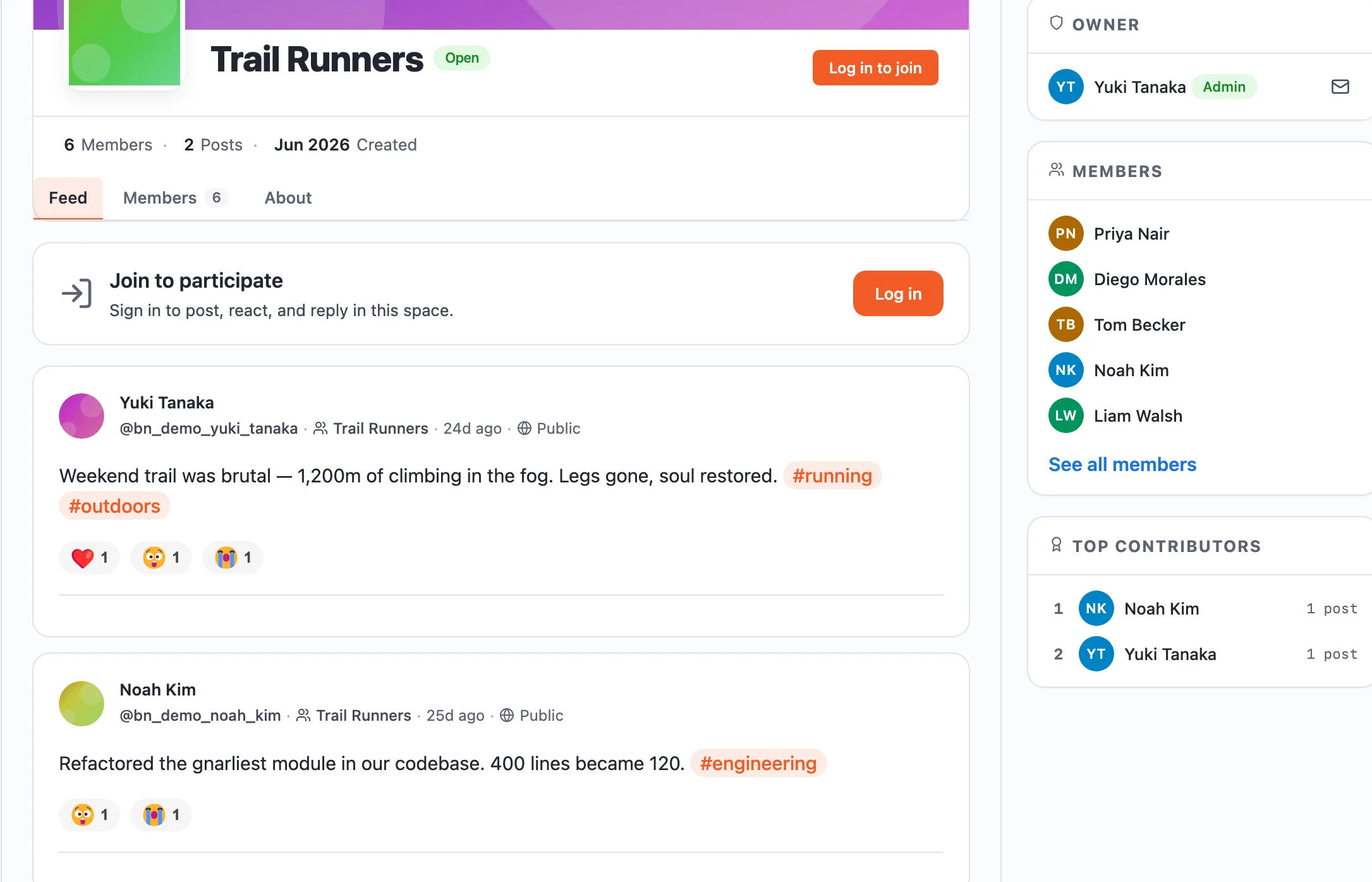Click the Log in to join button
Screen dimensions: 1372x882
tap(875, 68)
